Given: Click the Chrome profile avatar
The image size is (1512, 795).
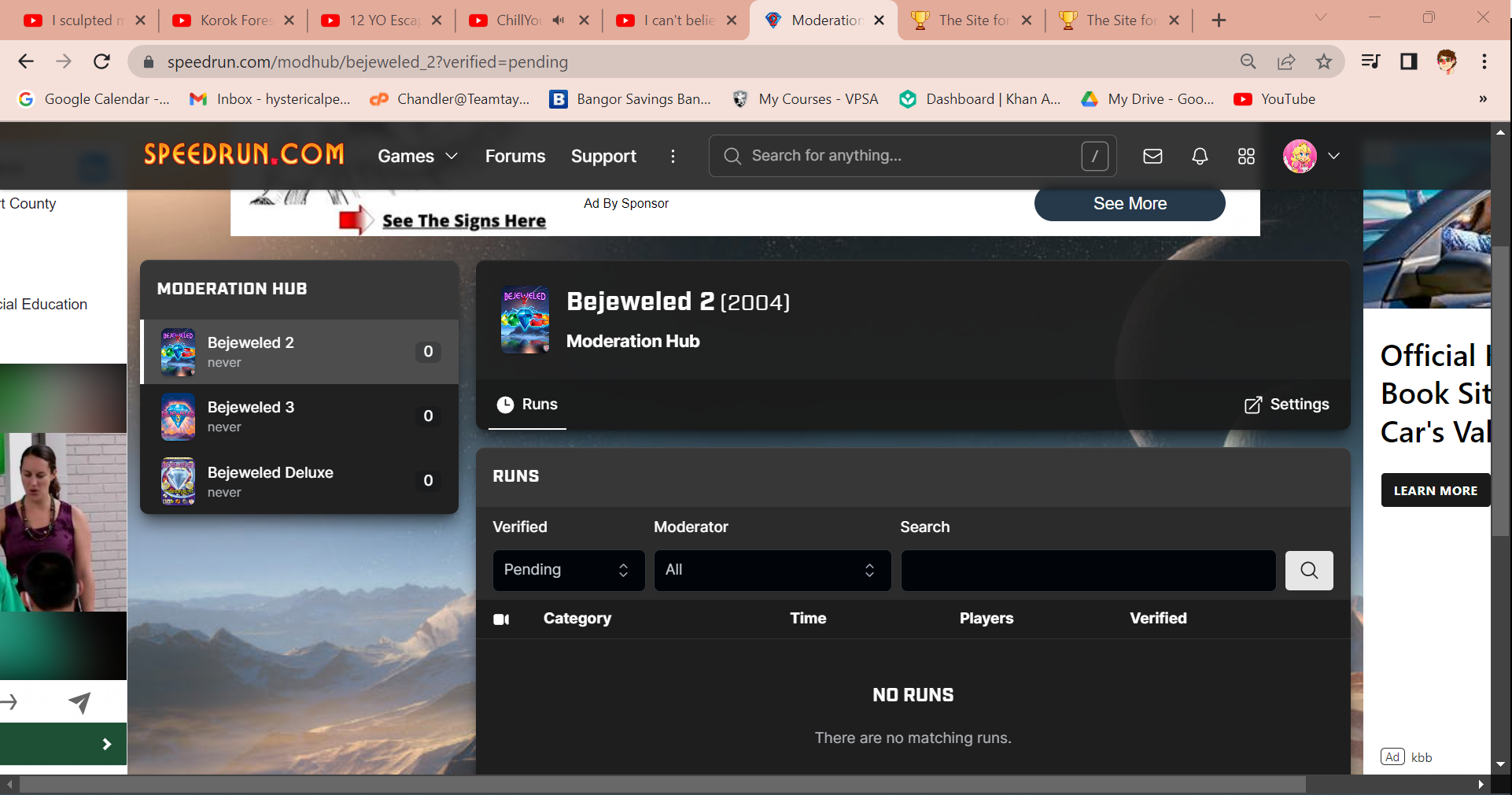Looking at the screenshot, I should pos(1446,61).
